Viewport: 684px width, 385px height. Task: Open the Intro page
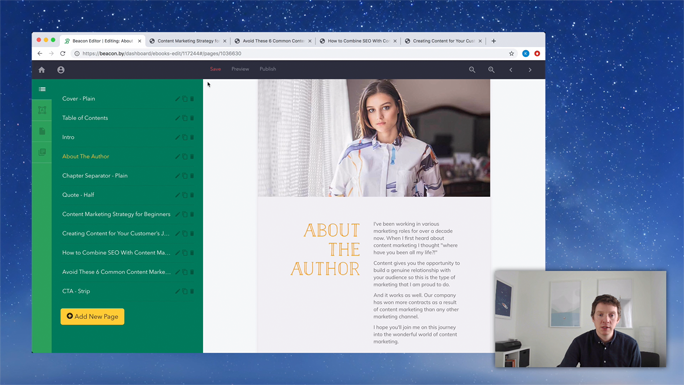68,137
